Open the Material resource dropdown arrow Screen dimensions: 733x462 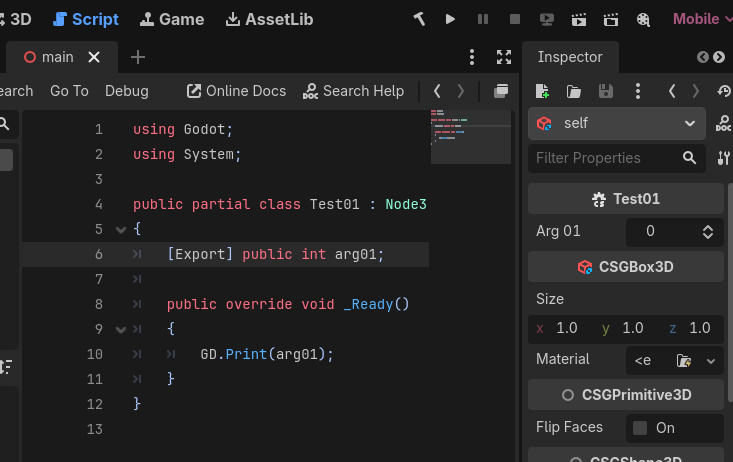coord(711,361)
